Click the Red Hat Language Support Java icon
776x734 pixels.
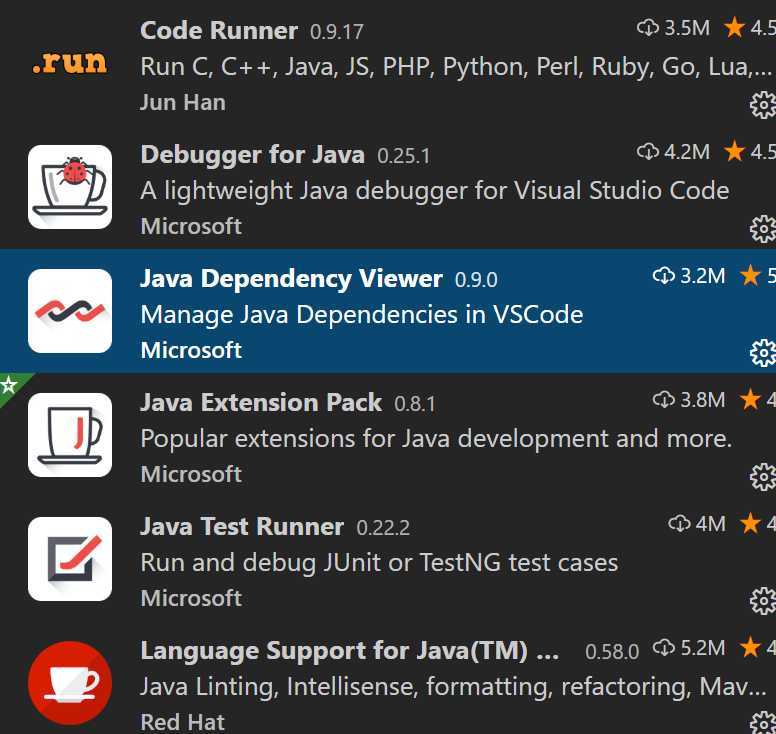70,683
